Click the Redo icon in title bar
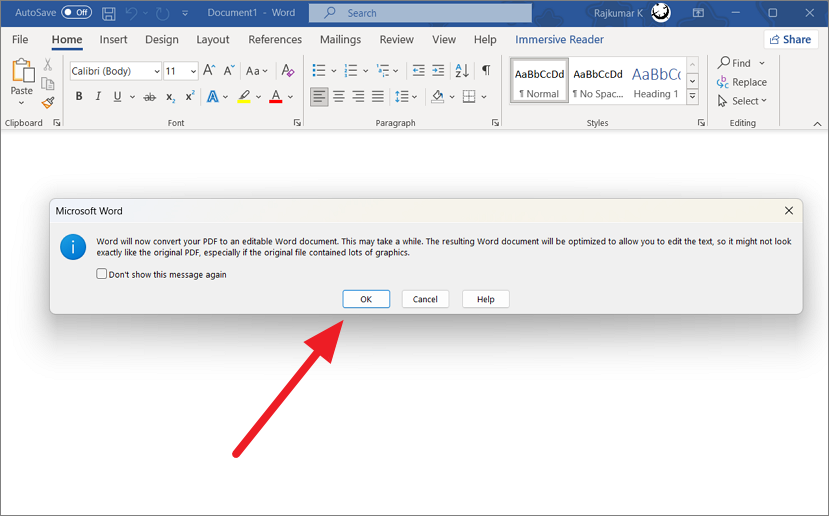The height and width of the screenshot is (516, 829). coord(163,13)
